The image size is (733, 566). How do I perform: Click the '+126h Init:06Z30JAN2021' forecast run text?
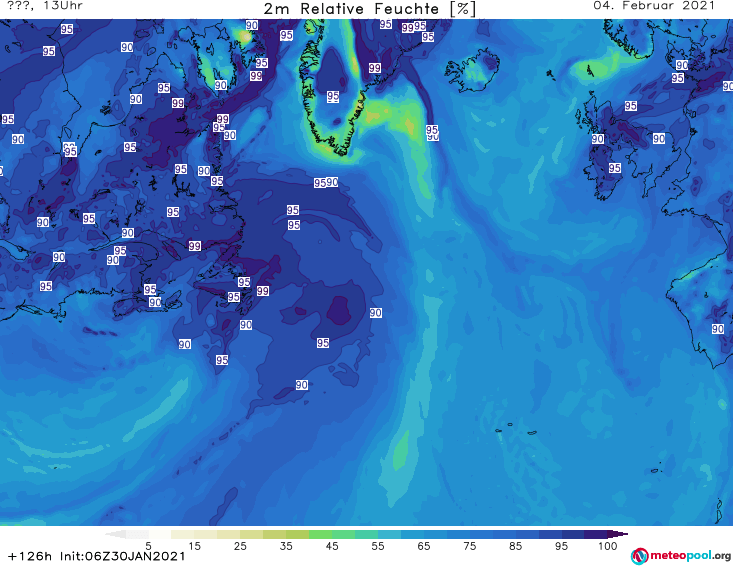point(97,556)
